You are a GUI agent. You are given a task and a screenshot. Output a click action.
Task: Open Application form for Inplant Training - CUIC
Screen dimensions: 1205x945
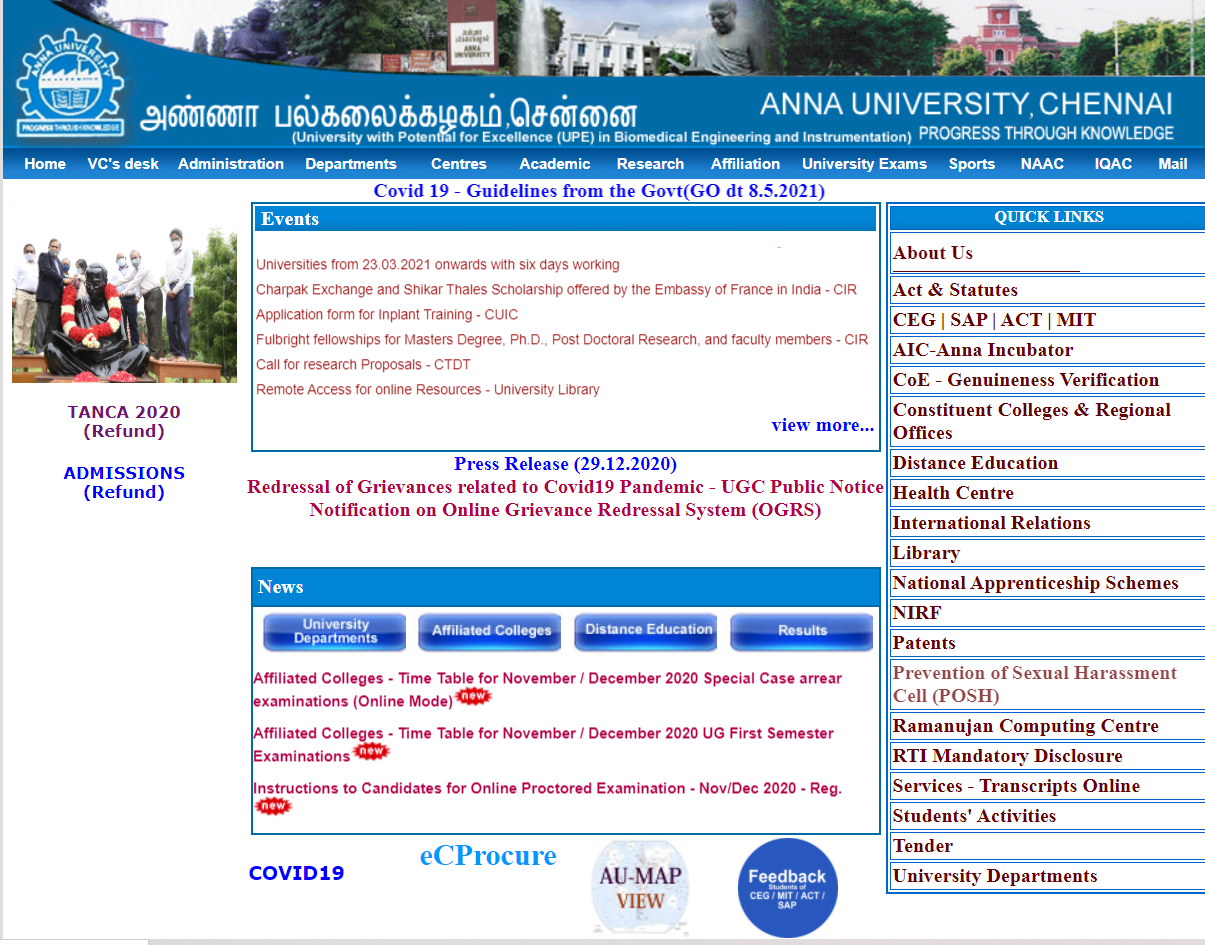(x=387, y=315)
